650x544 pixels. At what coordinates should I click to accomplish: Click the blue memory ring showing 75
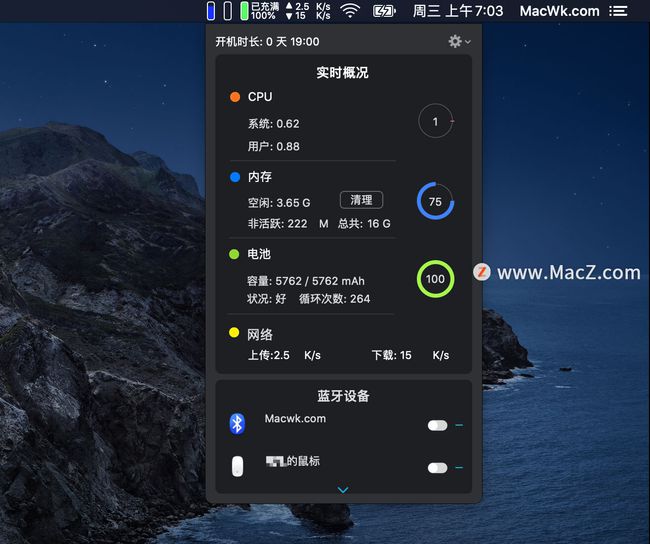click(x=435, y=201)
